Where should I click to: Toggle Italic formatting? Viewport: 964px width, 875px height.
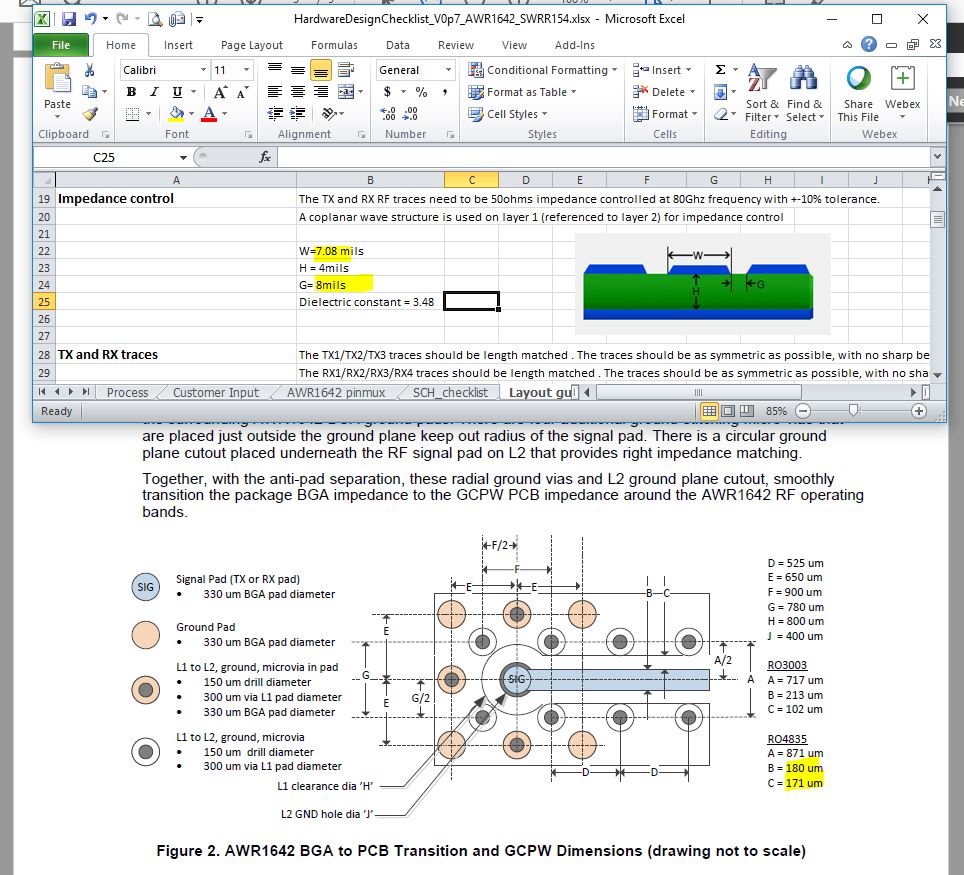tap(154, 92)
